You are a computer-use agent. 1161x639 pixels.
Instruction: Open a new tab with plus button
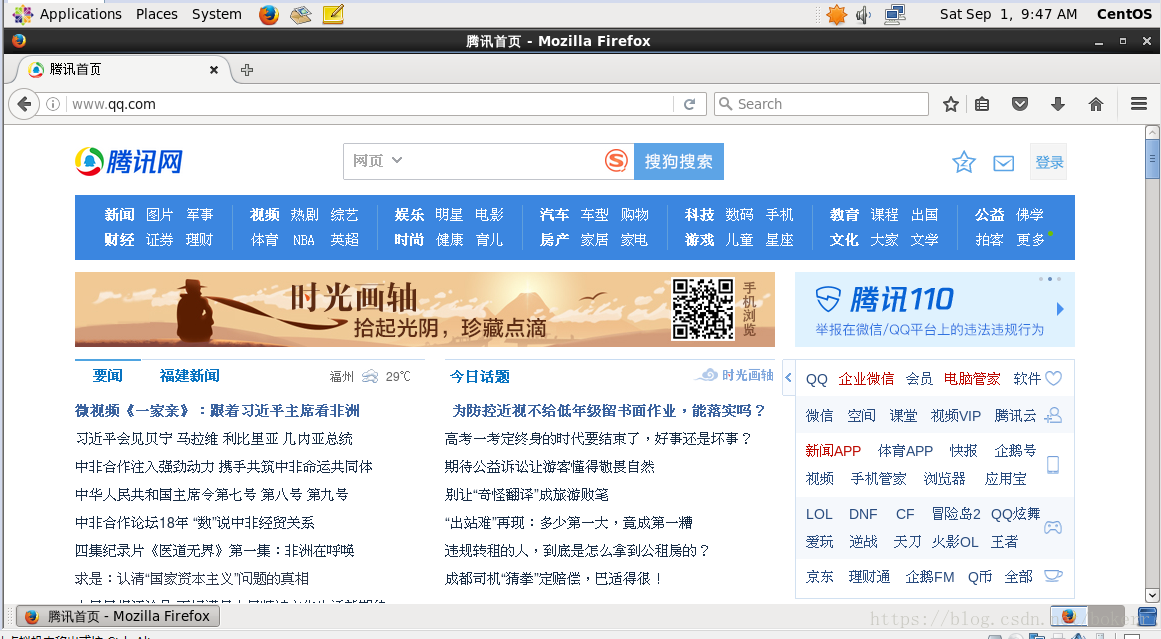point(247,70)
